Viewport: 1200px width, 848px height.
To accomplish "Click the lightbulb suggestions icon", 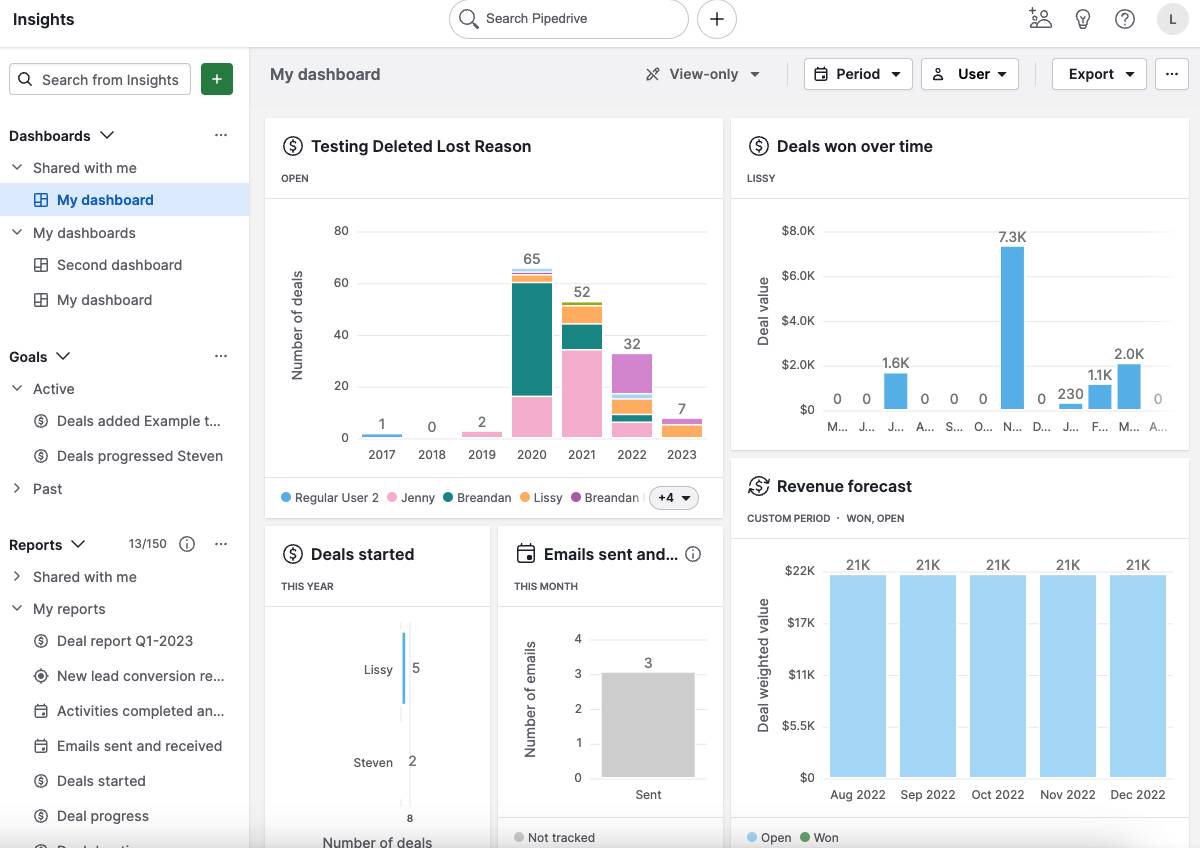I will point(1082,18).
